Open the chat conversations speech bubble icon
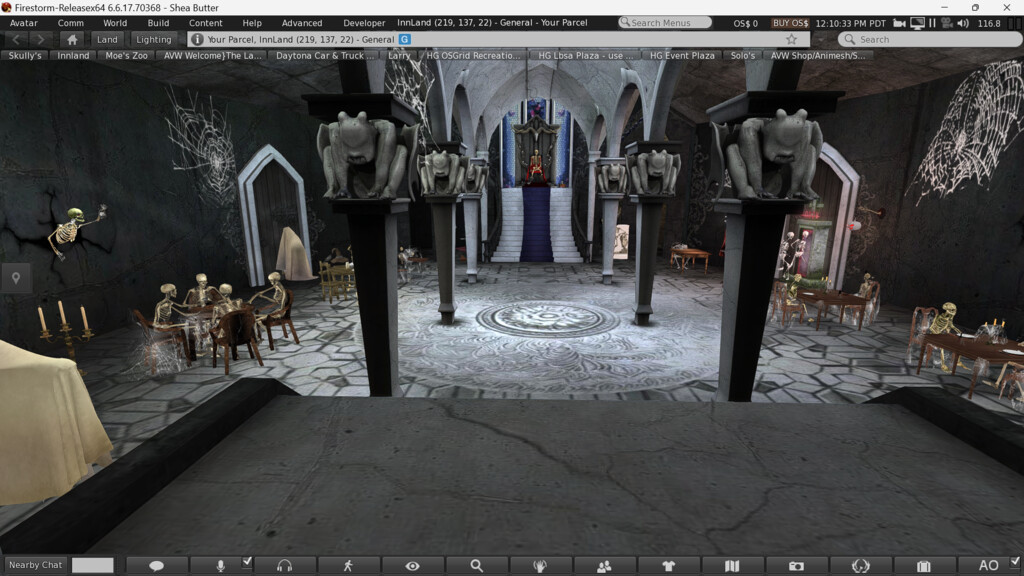1024x576 pixels. 156,566
